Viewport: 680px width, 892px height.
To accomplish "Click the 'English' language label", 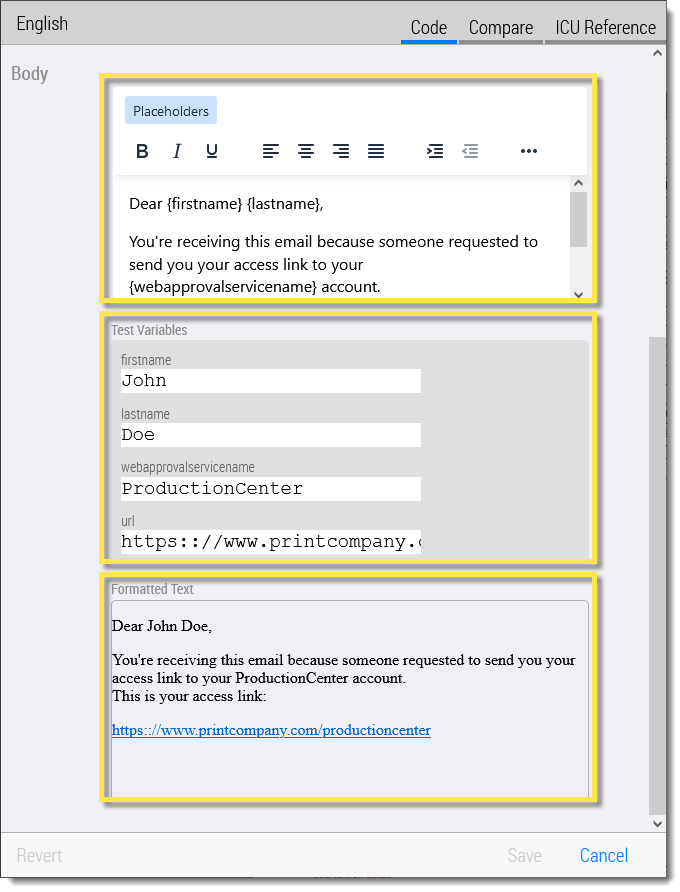I will pyautogui.click(x=42, y=24).
